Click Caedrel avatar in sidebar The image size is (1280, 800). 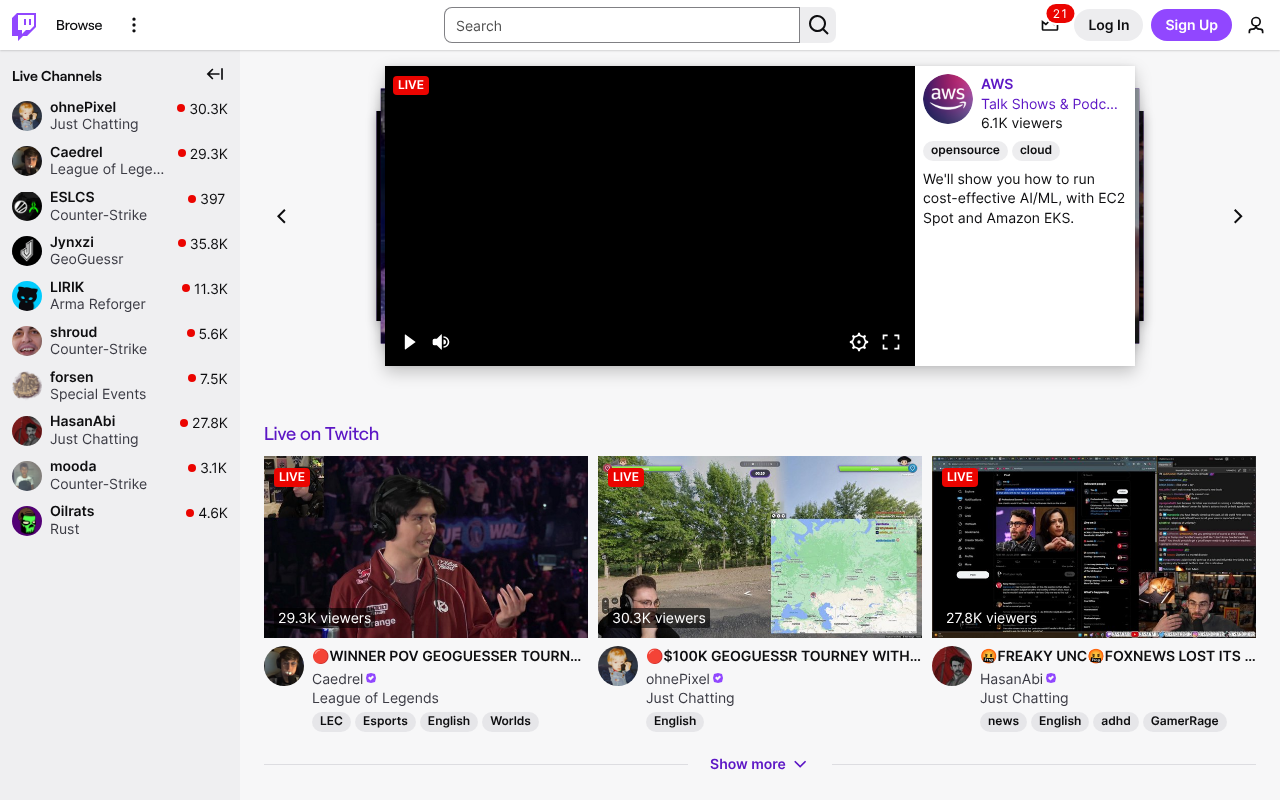pyautogui.click(x=27, y=161)
